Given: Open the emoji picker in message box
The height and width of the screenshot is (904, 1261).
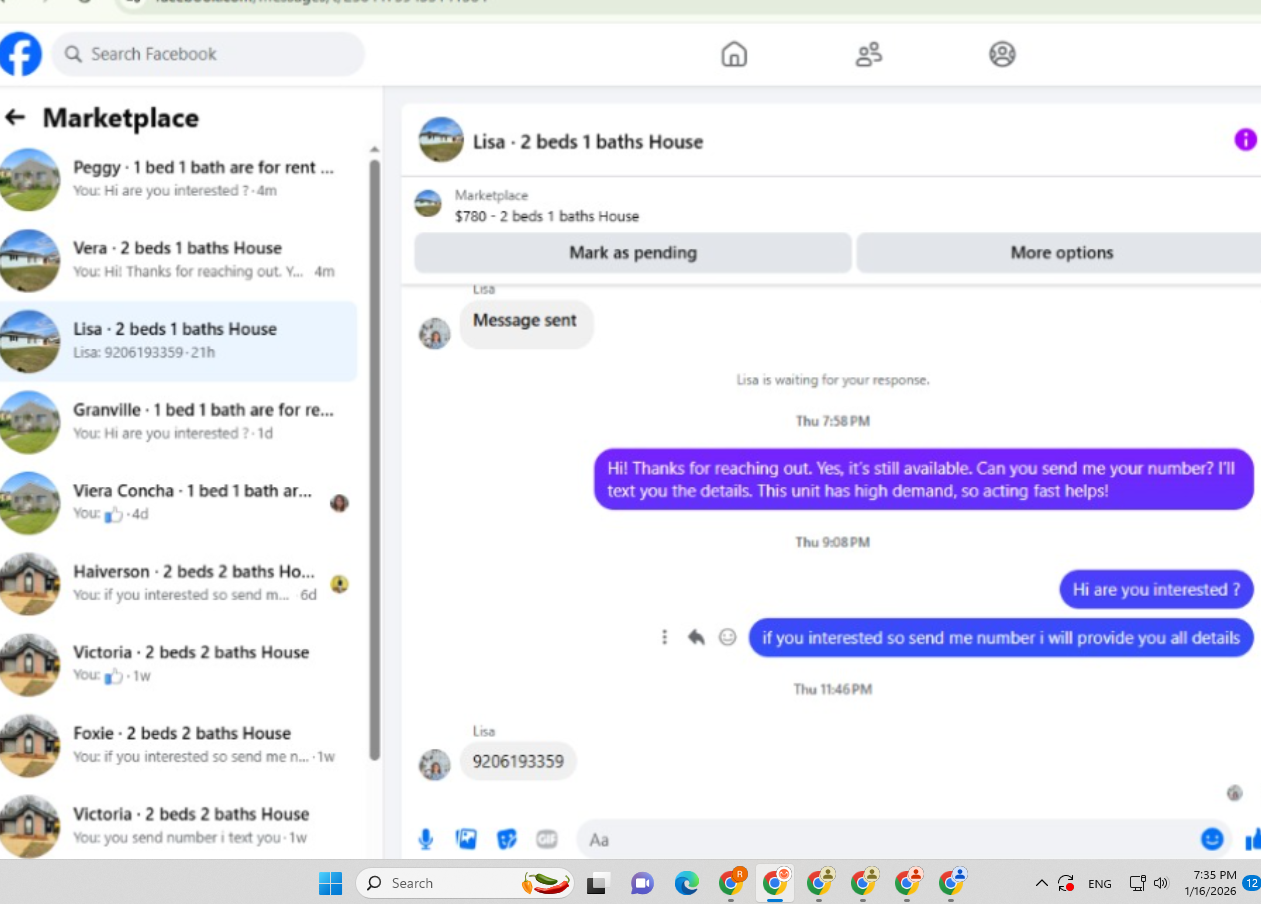Looking at the screenshot, I should click(x=1212, y=839).
